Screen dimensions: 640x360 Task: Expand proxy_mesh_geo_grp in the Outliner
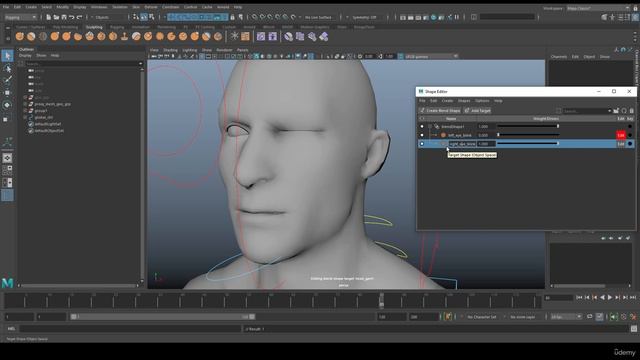coord(25,104)
